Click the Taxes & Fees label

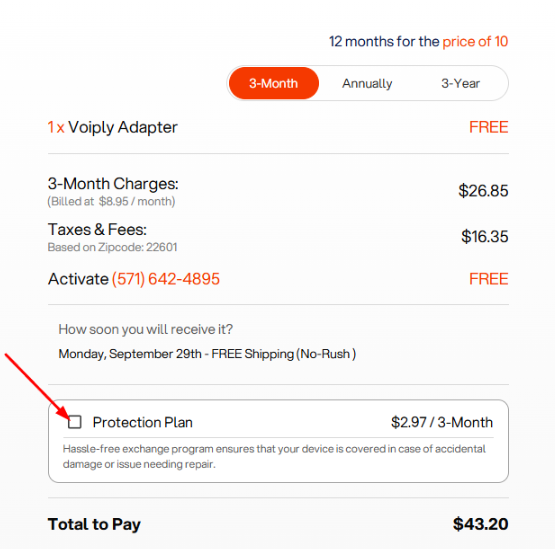coord(97,229)
